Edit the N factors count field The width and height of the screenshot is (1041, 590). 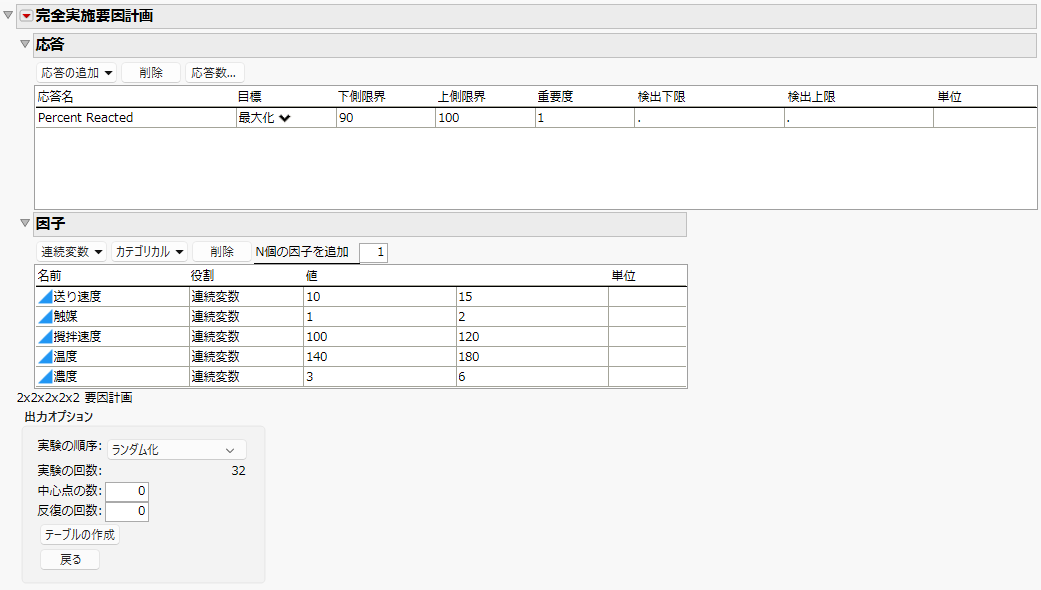click(x=374, y=252)
